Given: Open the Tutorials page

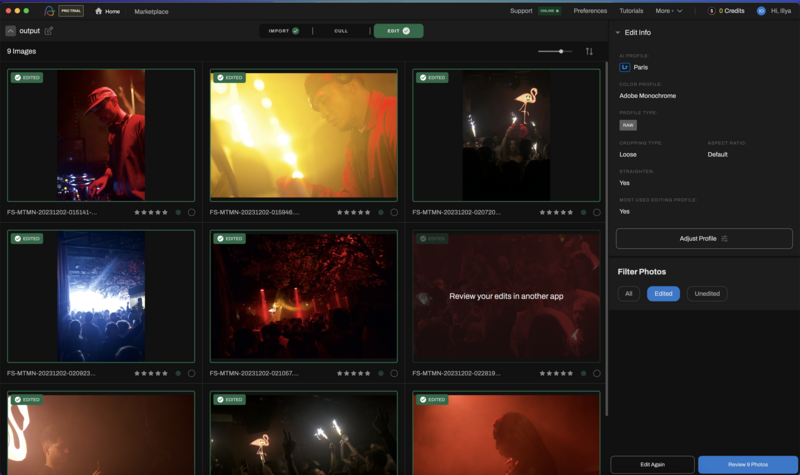Looking at the screenshot, I should [x=631, y=11].
